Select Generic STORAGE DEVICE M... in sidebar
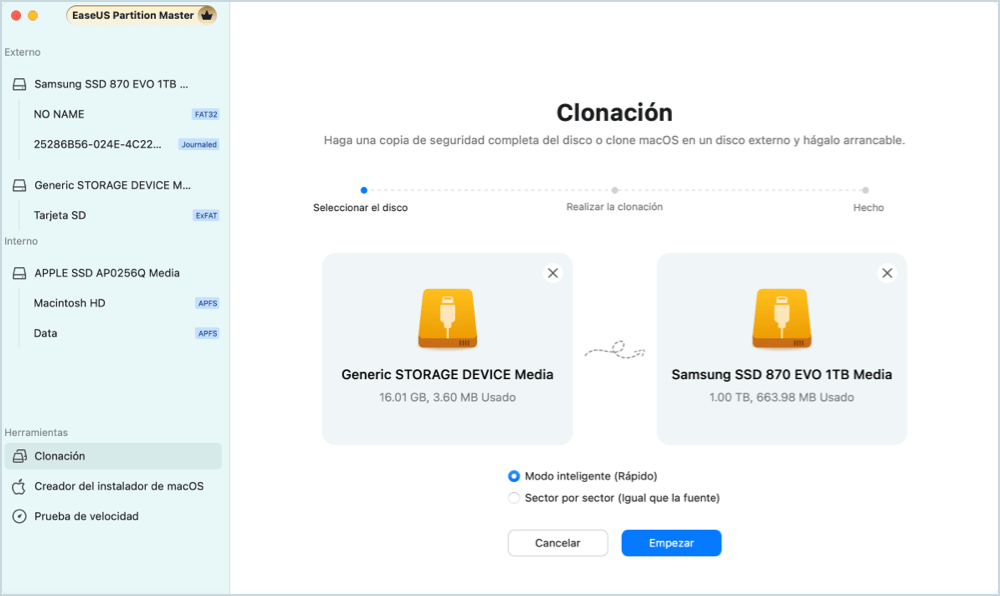 (112, 185)
